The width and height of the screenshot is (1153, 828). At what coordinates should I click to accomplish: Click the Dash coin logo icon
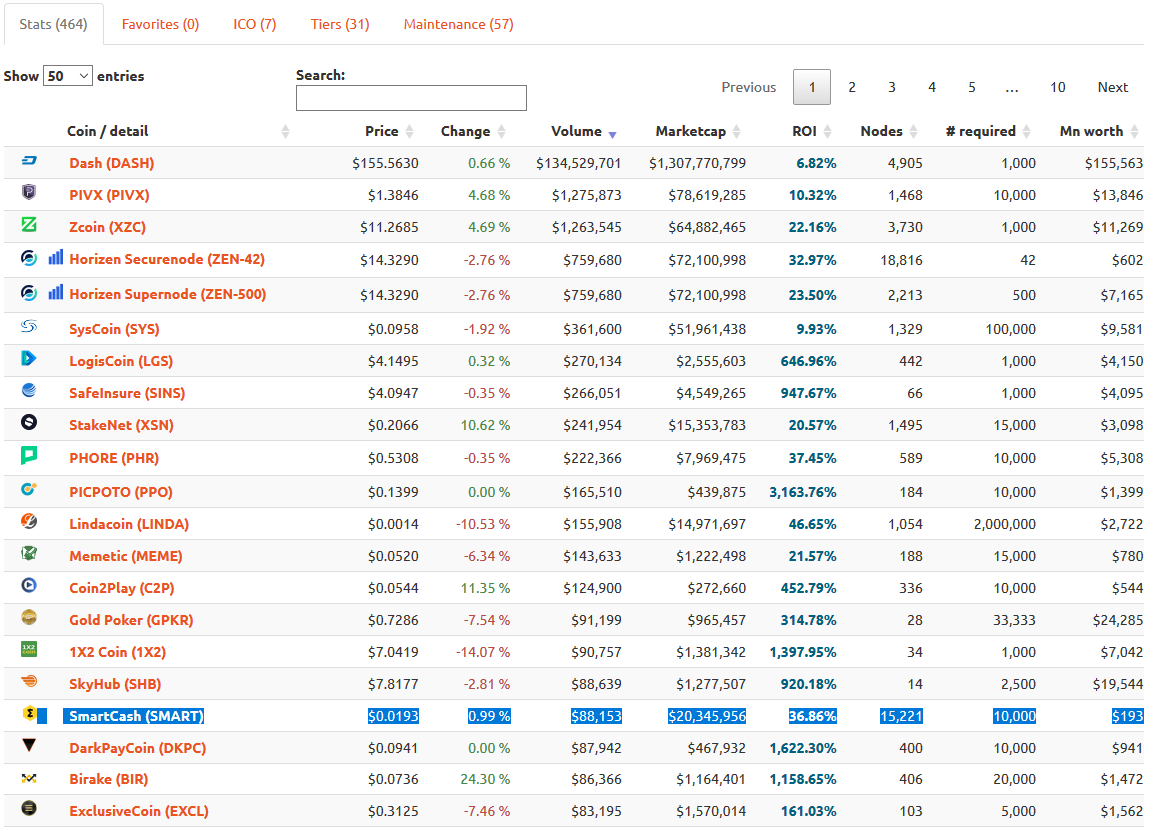[29, 160]
